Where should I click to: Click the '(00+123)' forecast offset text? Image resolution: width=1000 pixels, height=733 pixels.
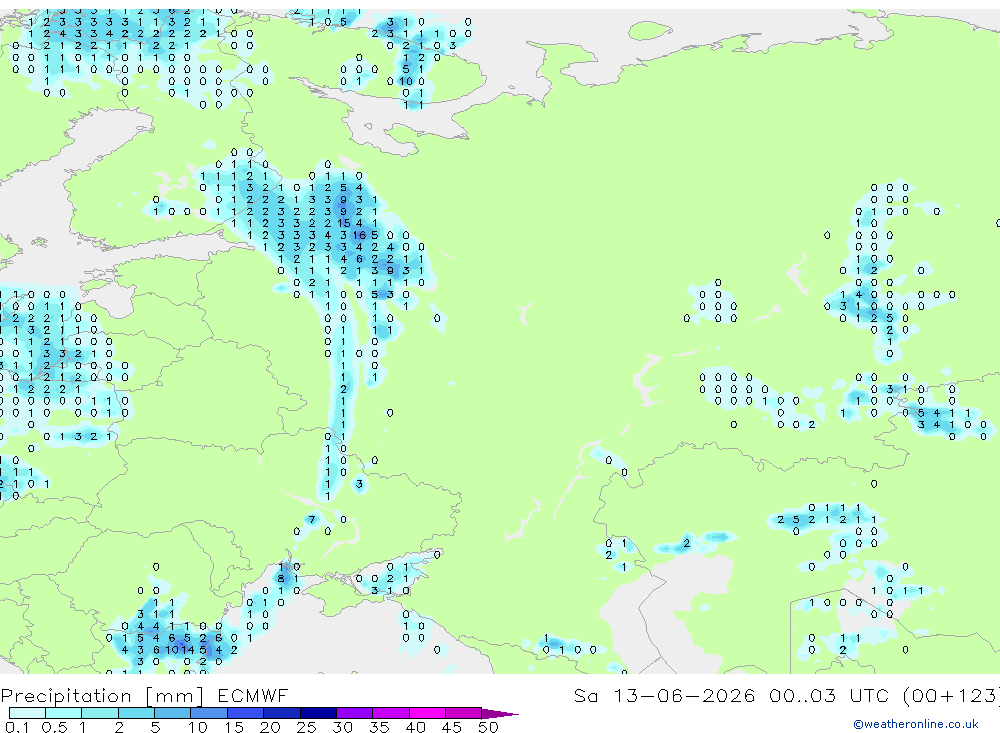coord(951,695)
